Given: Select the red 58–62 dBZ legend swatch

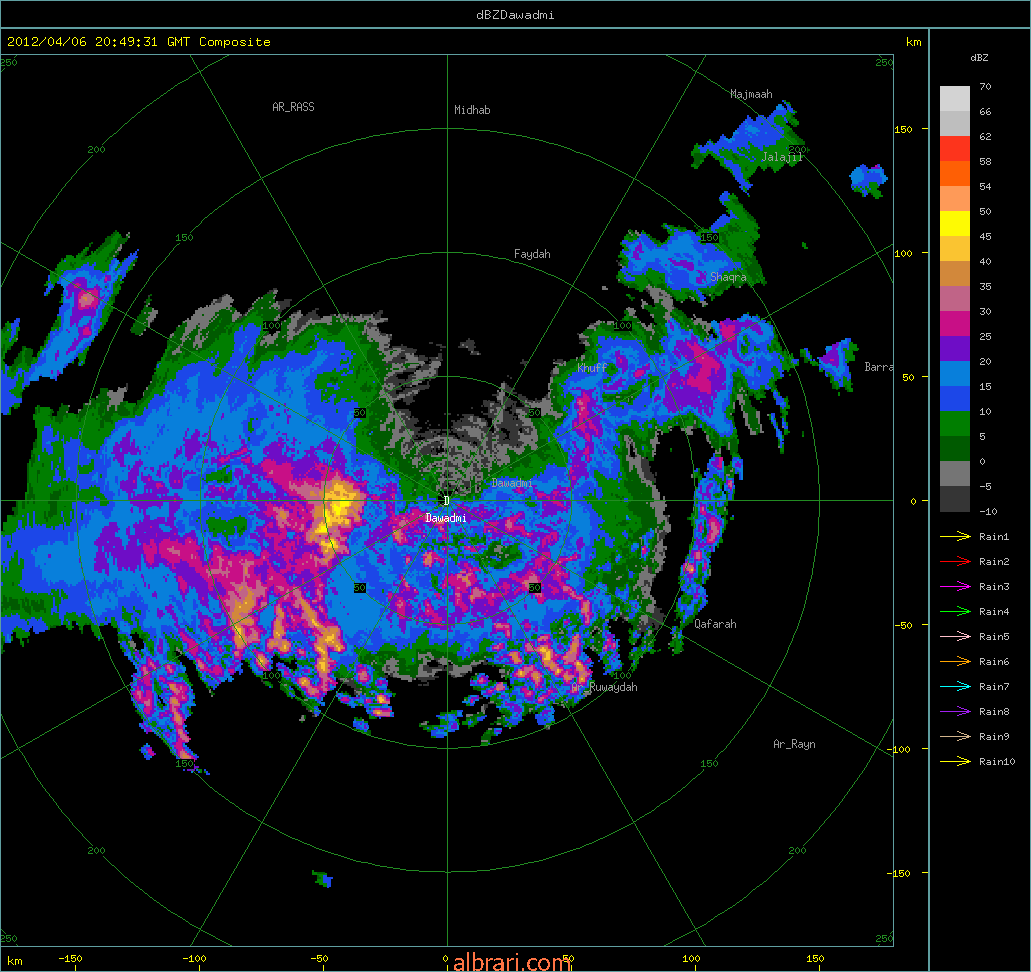Looking at the screenshot, I should [x=955, y=149].
